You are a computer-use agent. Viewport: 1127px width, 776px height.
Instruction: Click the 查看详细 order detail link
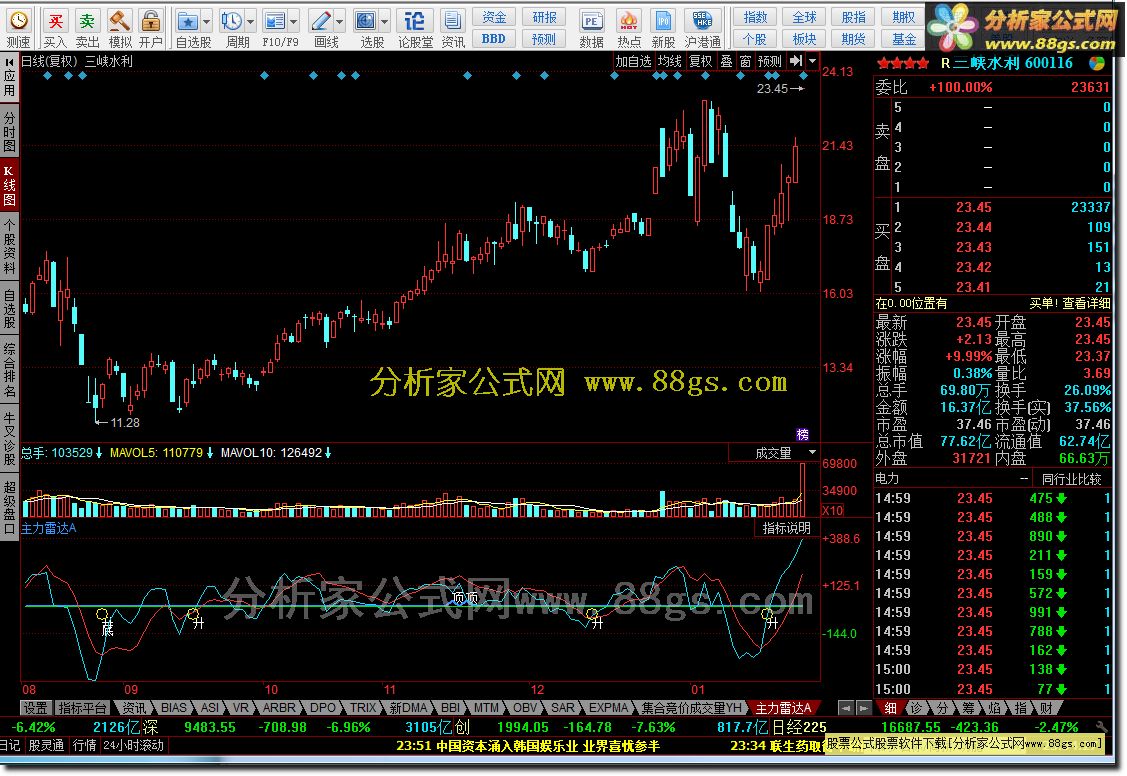[x=1086, y=304]
